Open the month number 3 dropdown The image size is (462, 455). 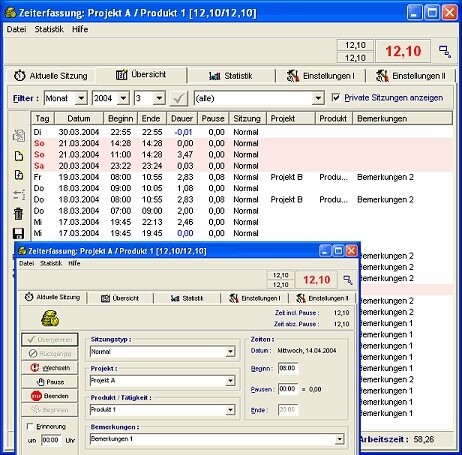(159, 98)
